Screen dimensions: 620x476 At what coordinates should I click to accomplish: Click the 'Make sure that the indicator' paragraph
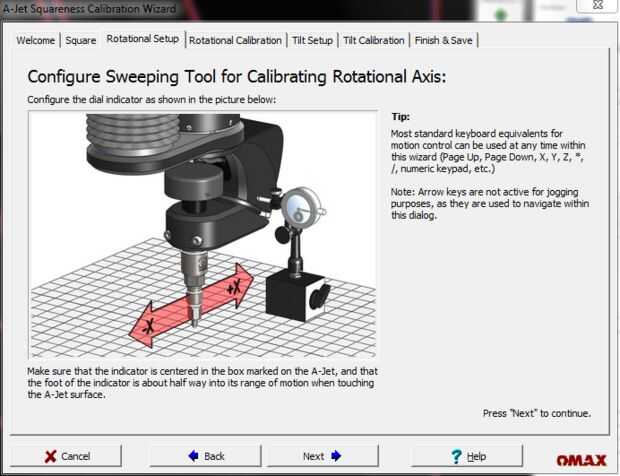tap(202, 383)
